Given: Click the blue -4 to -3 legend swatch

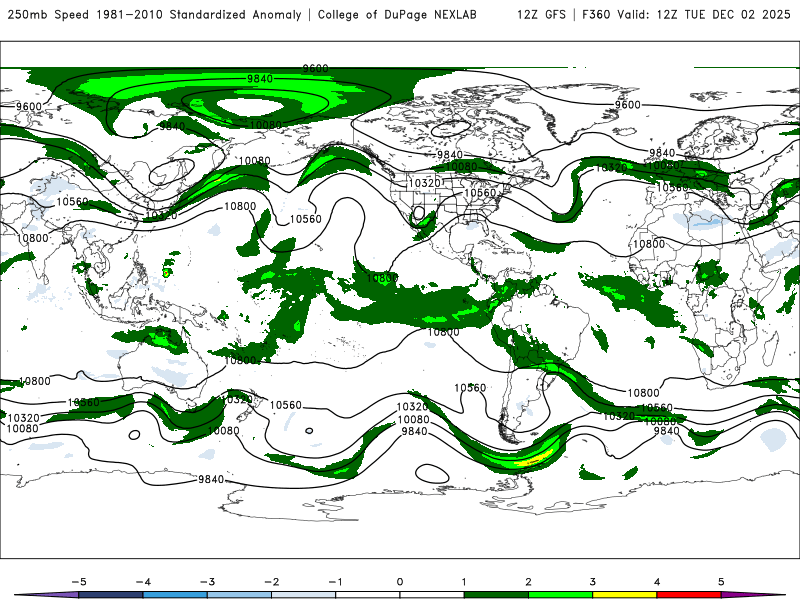Looking at the screenshot, I should [x=175, y=595].
